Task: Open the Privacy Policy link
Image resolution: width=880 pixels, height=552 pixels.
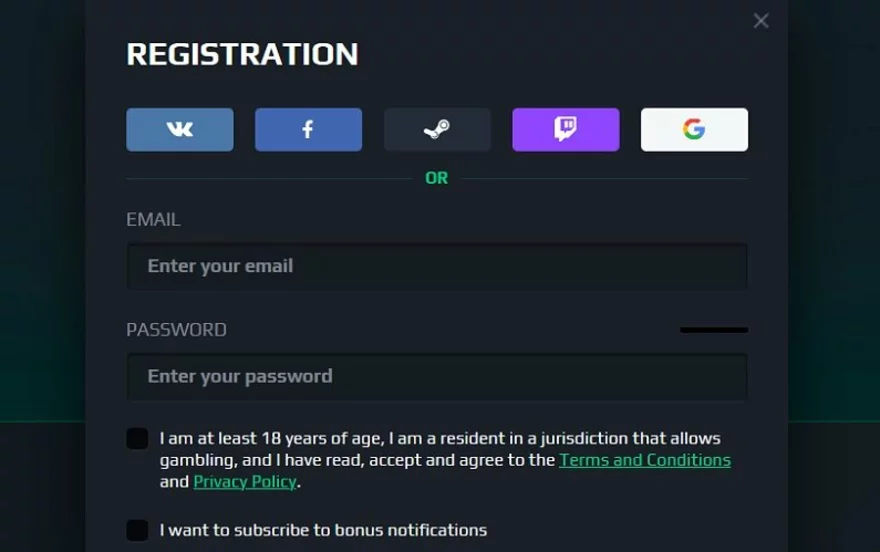Action: 245,482
